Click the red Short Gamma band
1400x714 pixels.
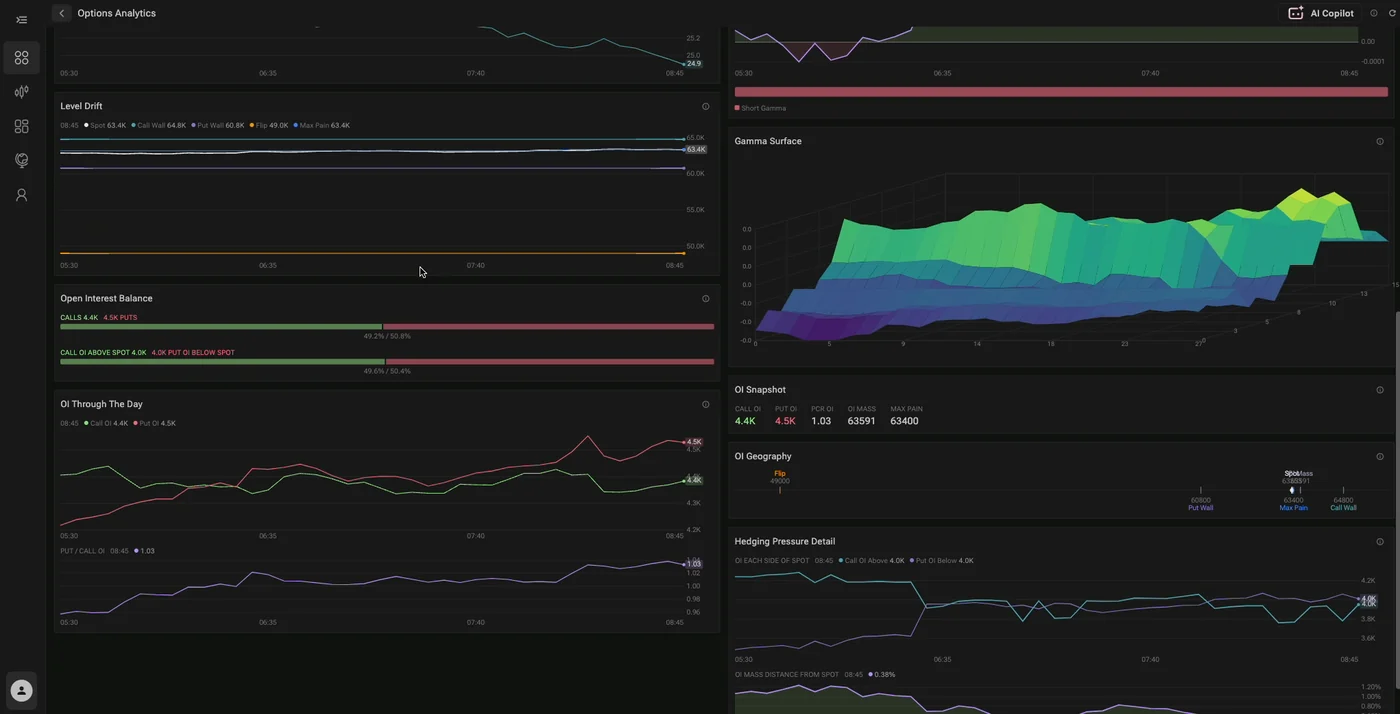pyautogui.click(x=1061, y=92)
